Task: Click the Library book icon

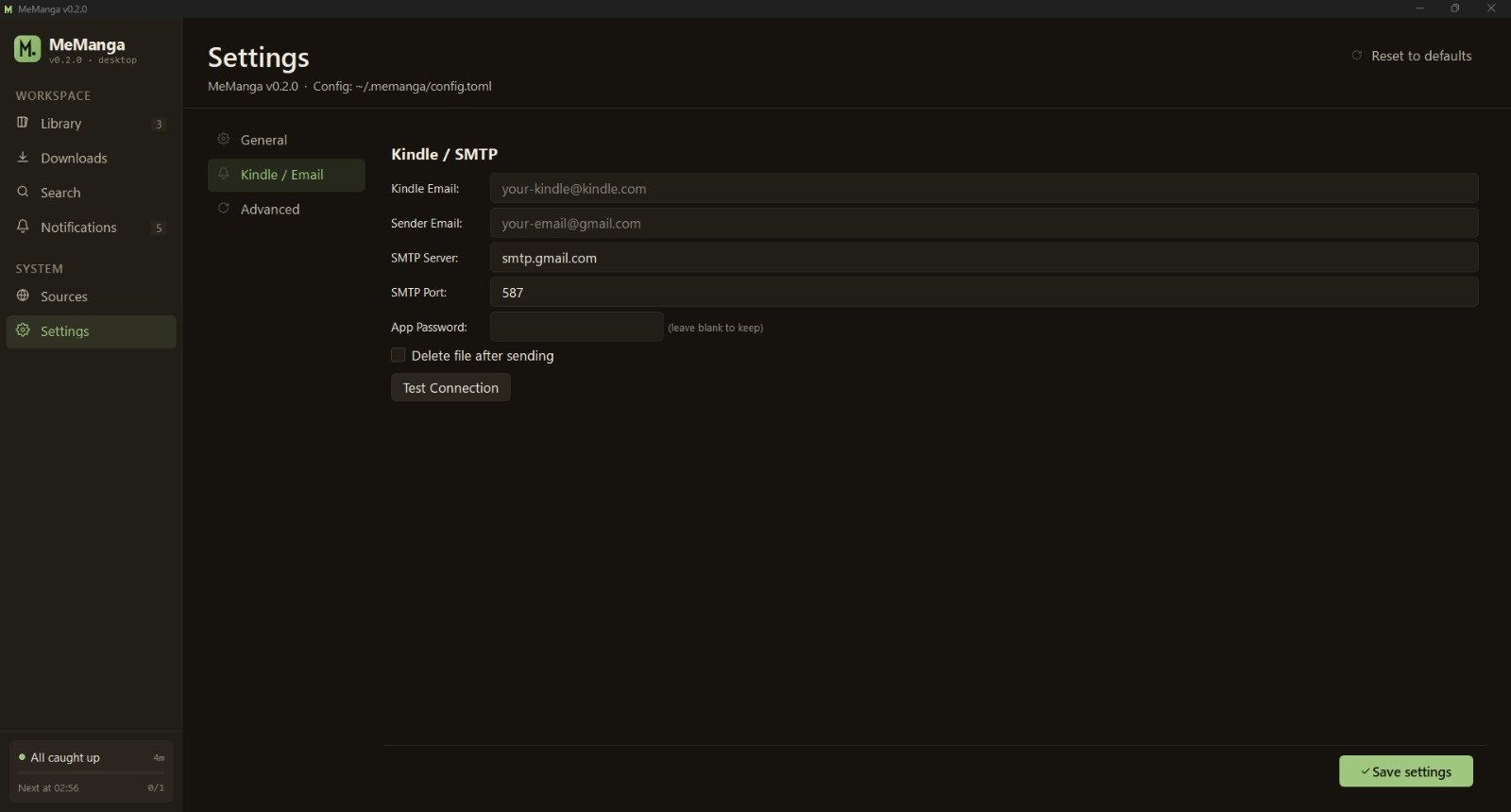Action: (23, 123)
